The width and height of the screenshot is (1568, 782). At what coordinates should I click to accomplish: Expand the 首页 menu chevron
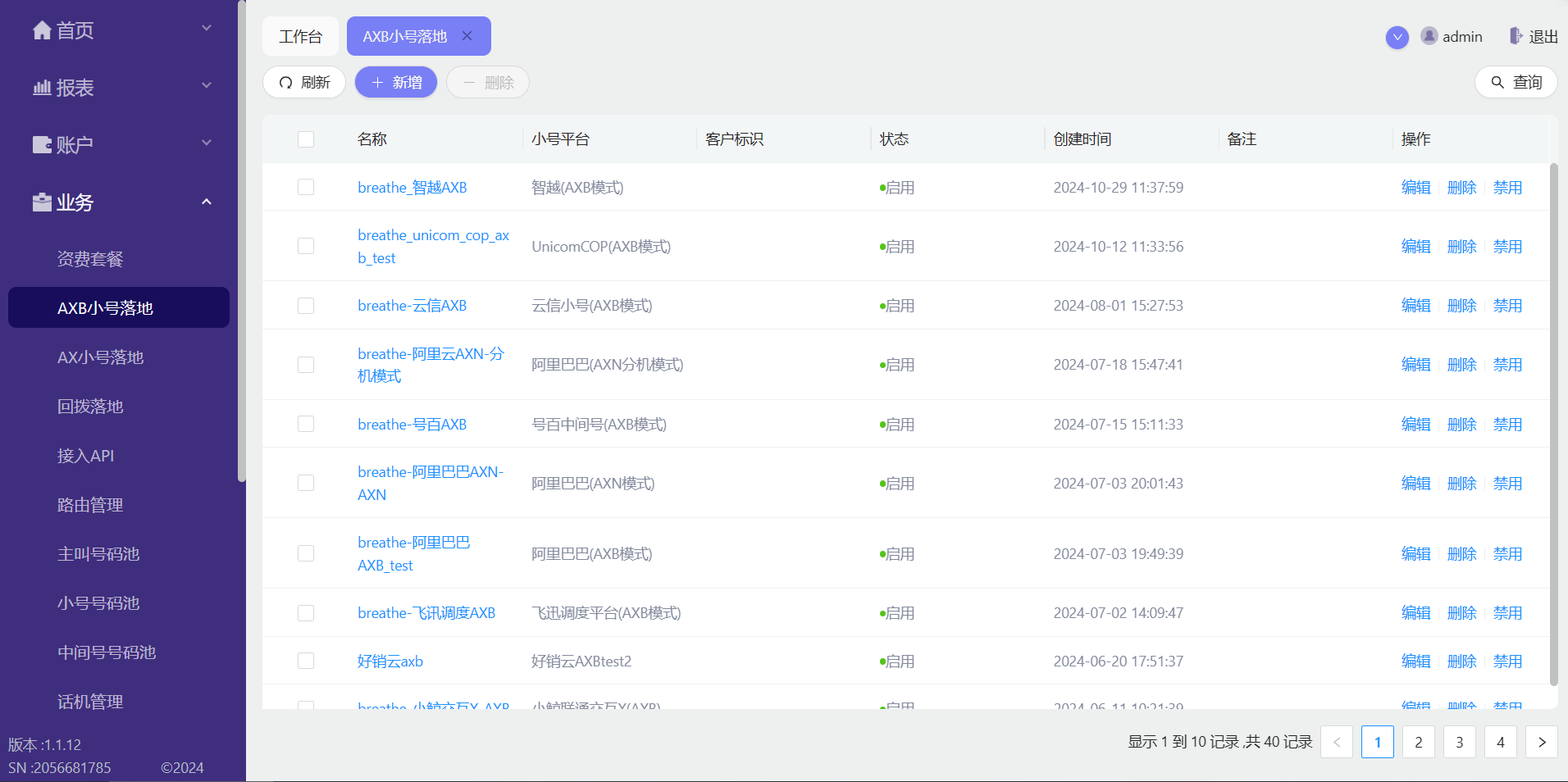(x=207, y=29)
